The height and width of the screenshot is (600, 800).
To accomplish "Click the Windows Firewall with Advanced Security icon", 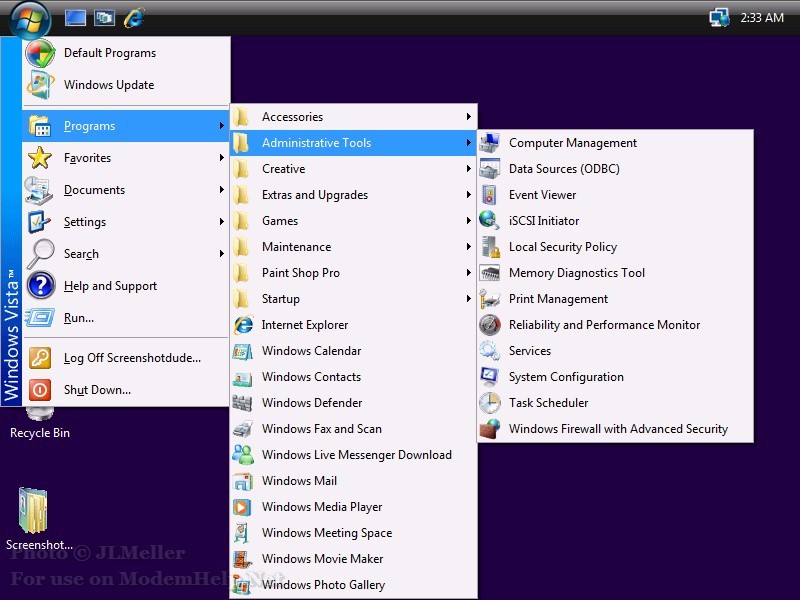I will tap(489, 429).
